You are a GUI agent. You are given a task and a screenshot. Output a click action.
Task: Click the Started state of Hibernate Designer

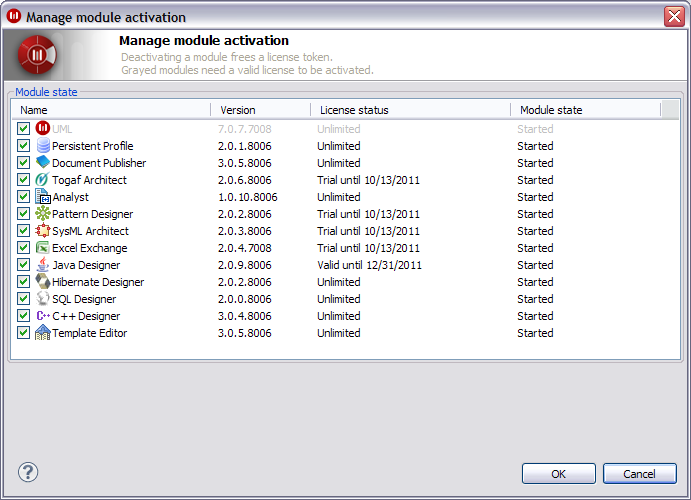[535, 282]
